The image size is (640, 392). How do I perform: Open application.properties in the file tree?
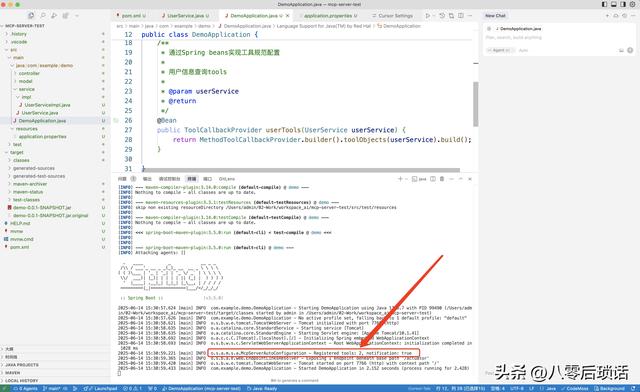[x=42, y=136]
